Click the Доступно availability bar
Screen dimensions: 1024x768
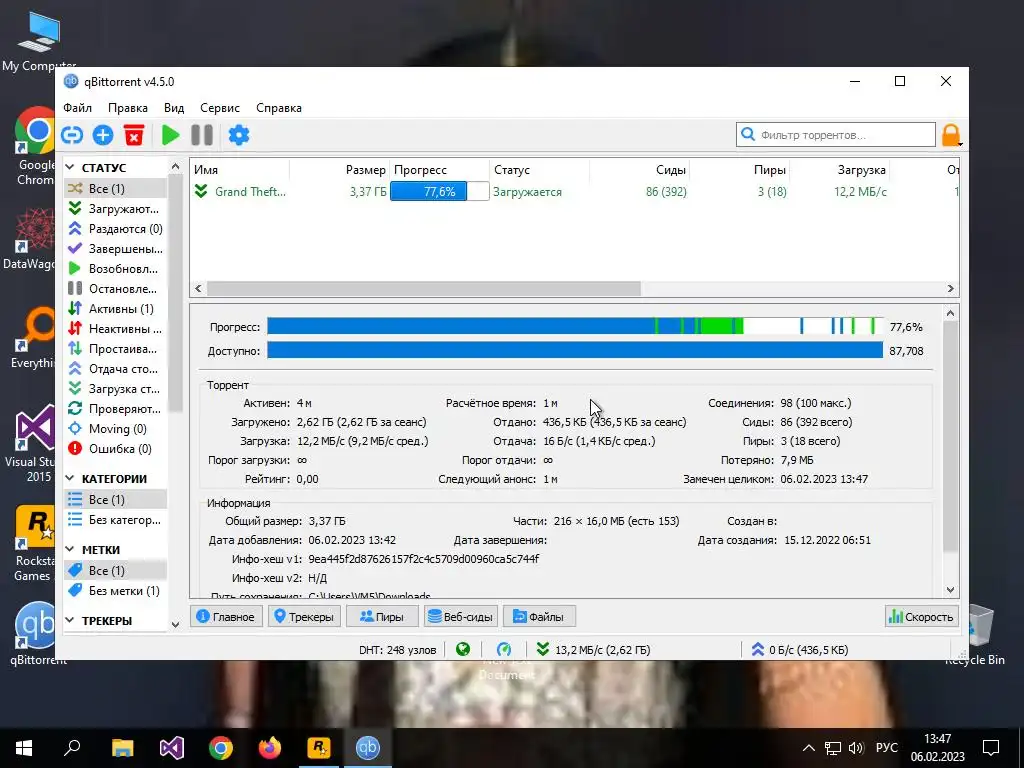(x=575, y=350)
